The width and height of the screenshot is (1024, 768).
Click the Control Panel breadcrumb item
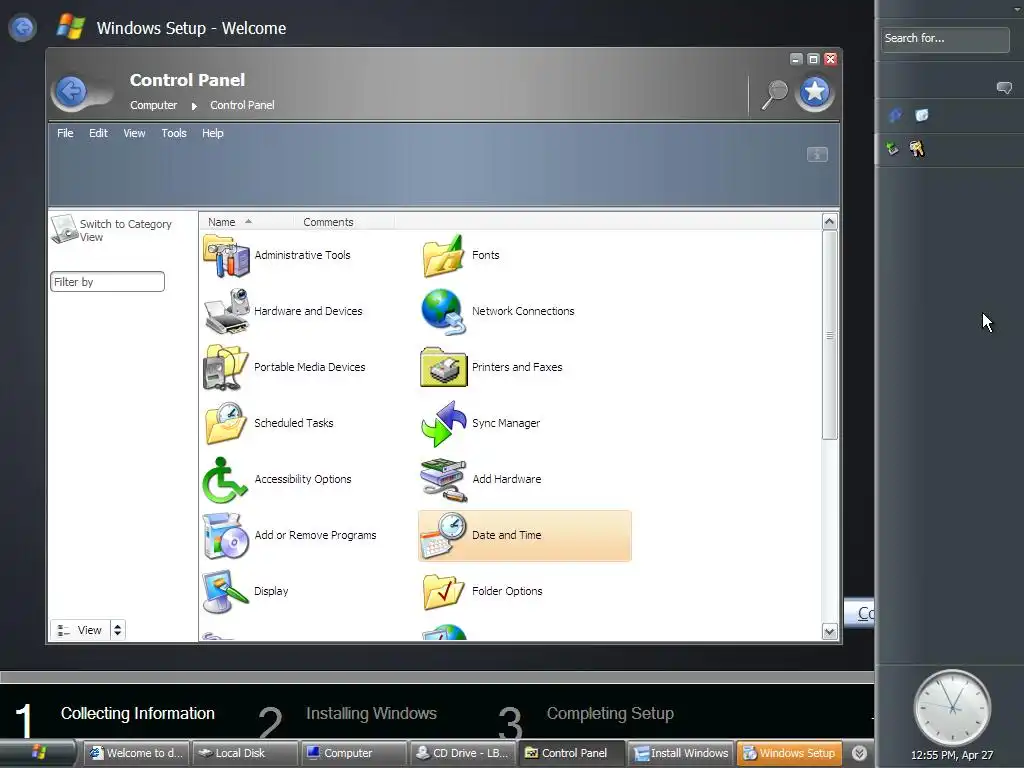242,105
